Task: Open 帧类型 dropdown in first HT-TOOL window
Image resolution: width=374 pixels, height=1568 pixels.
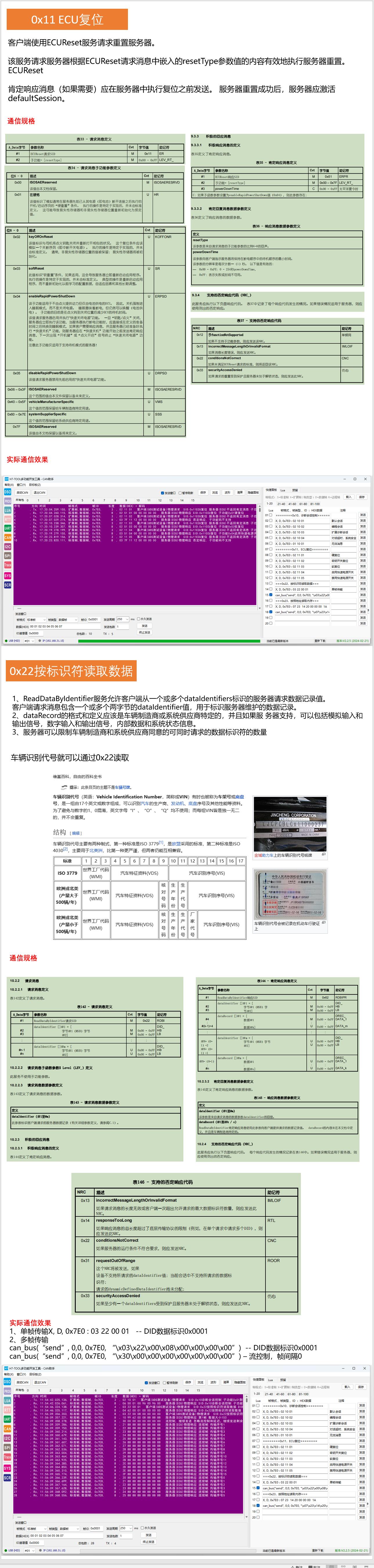Action: [68, 620]
